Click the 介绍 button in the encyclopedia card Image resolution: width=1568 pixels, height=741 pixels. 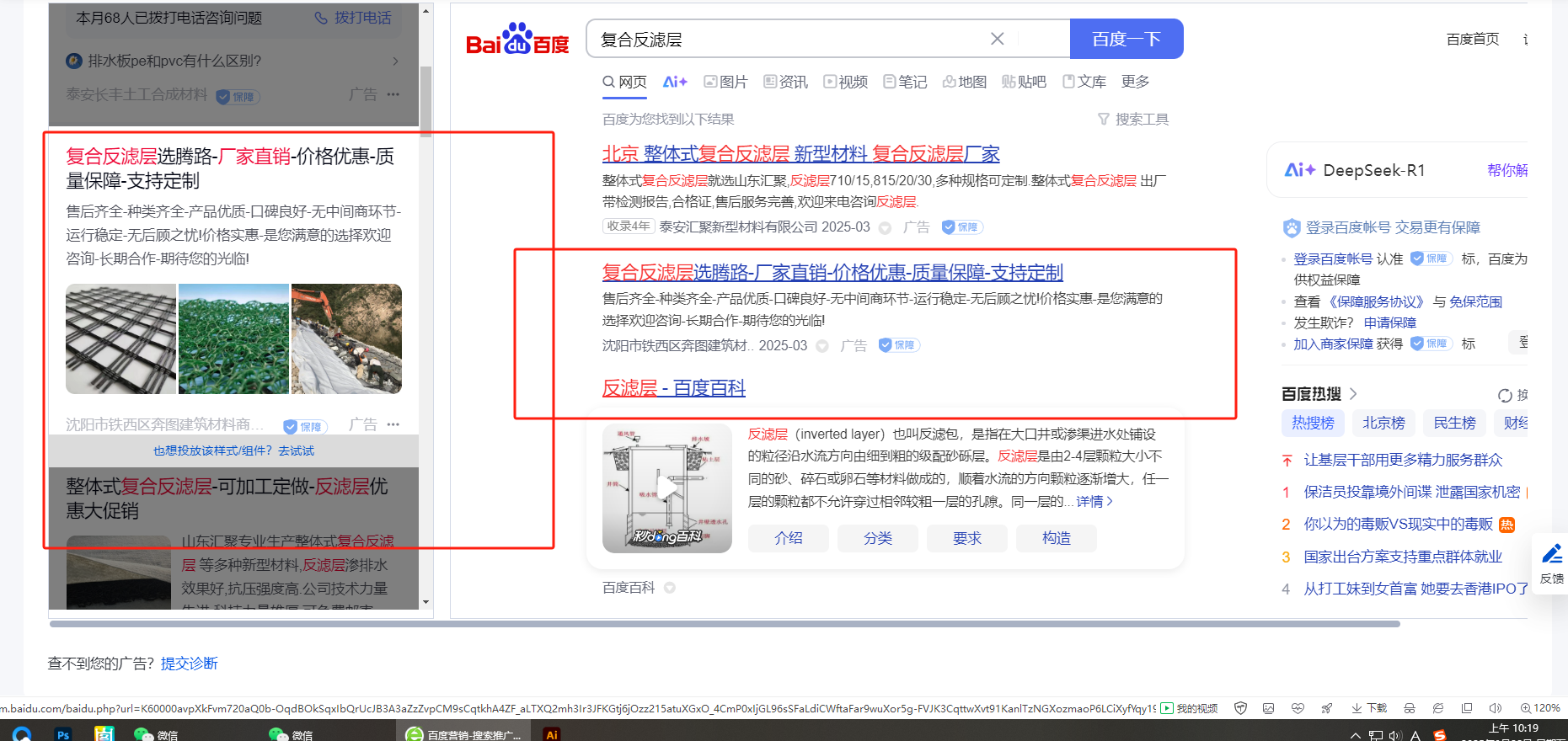click(789, 538)
